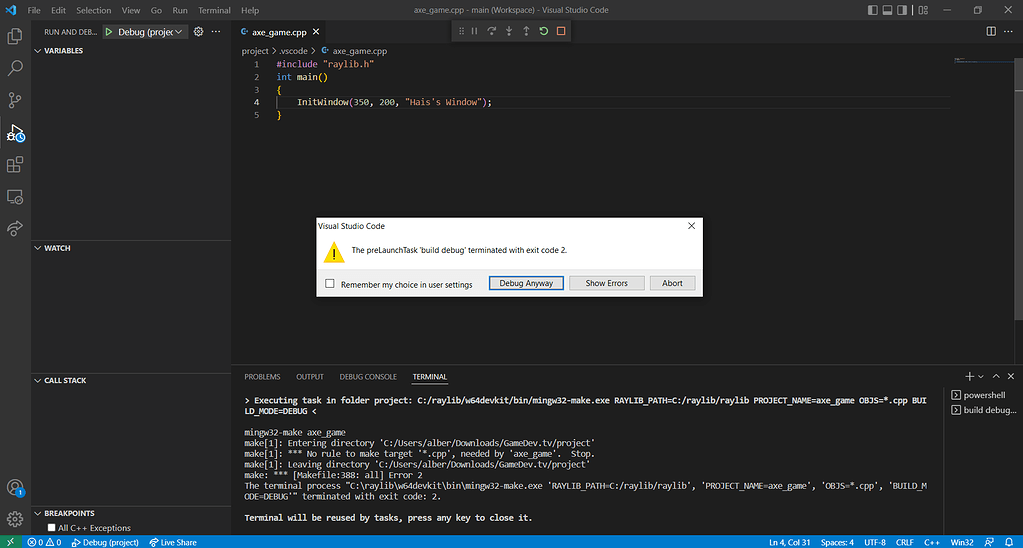The height and width of the screenshot is (548, 1023).
Task: Toggle bottom panel layout icon
Action: tap(887, 10)
